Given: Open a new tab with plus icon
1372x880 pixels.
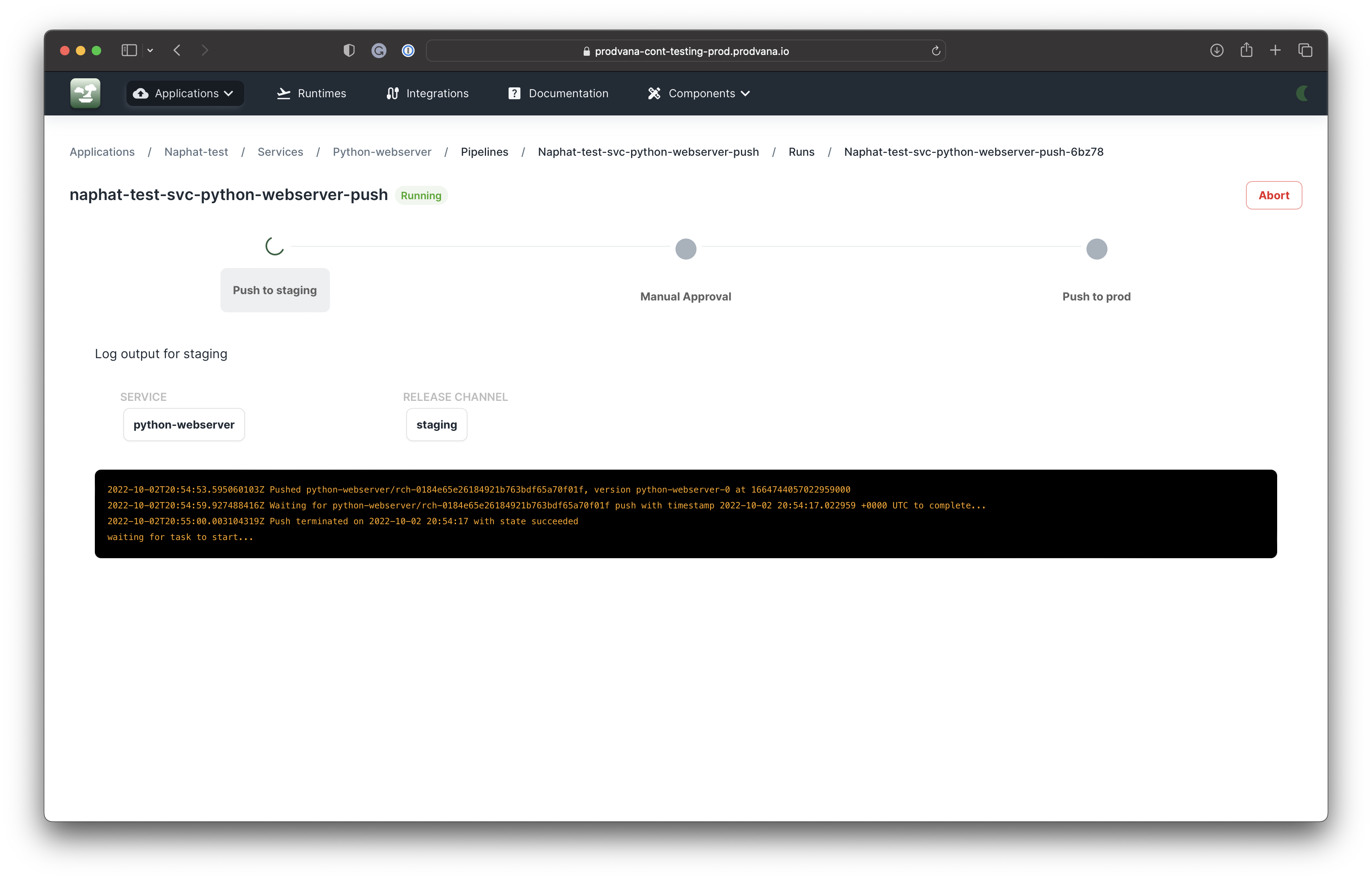Looking at the screenshot, I should pyautogui.click(x=1276, y=50).
